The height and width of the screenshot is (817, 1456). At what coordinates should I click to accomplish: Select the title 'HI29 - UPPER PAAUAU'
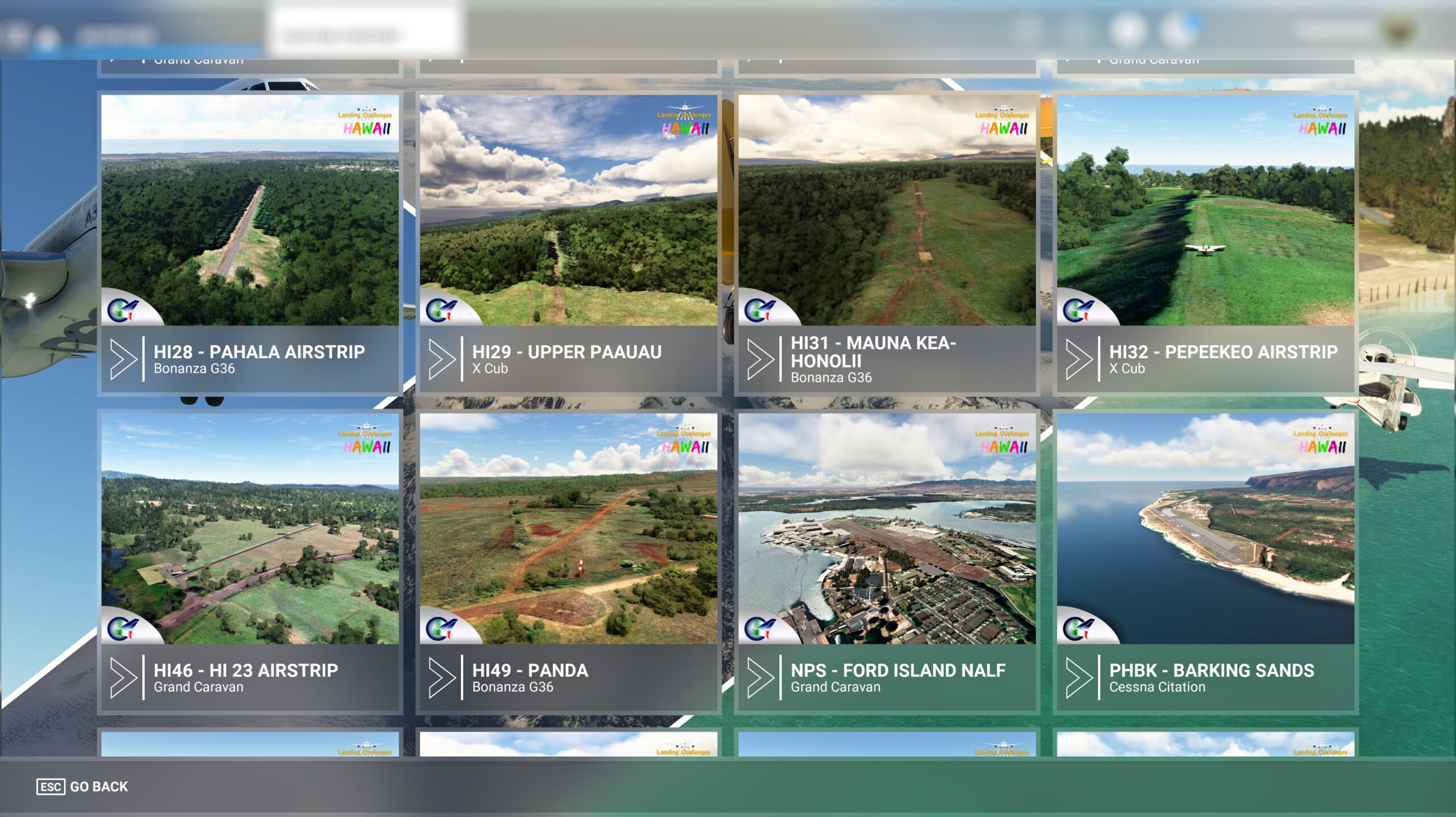(567, 352)
